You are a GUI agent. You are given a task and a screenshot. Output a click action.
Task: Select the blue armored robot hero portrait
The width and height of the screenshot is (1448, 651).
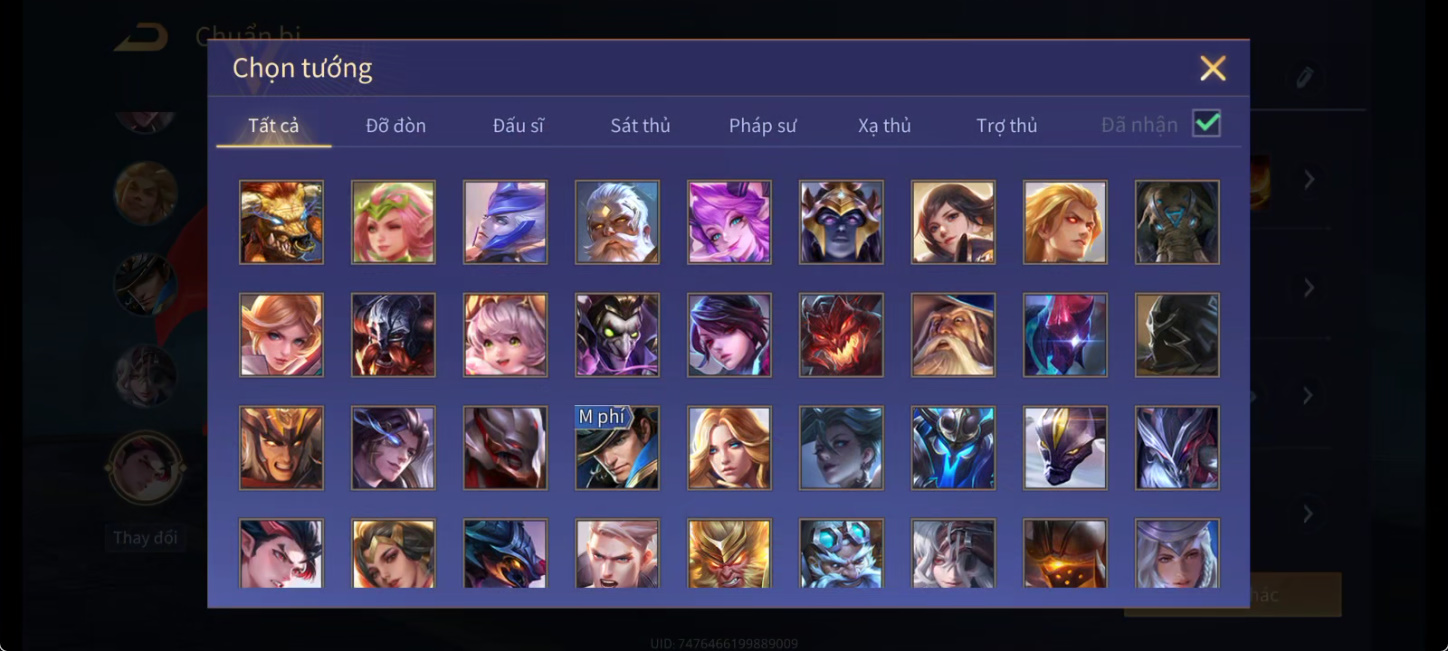pyautogui.click(x=953, y=447)
